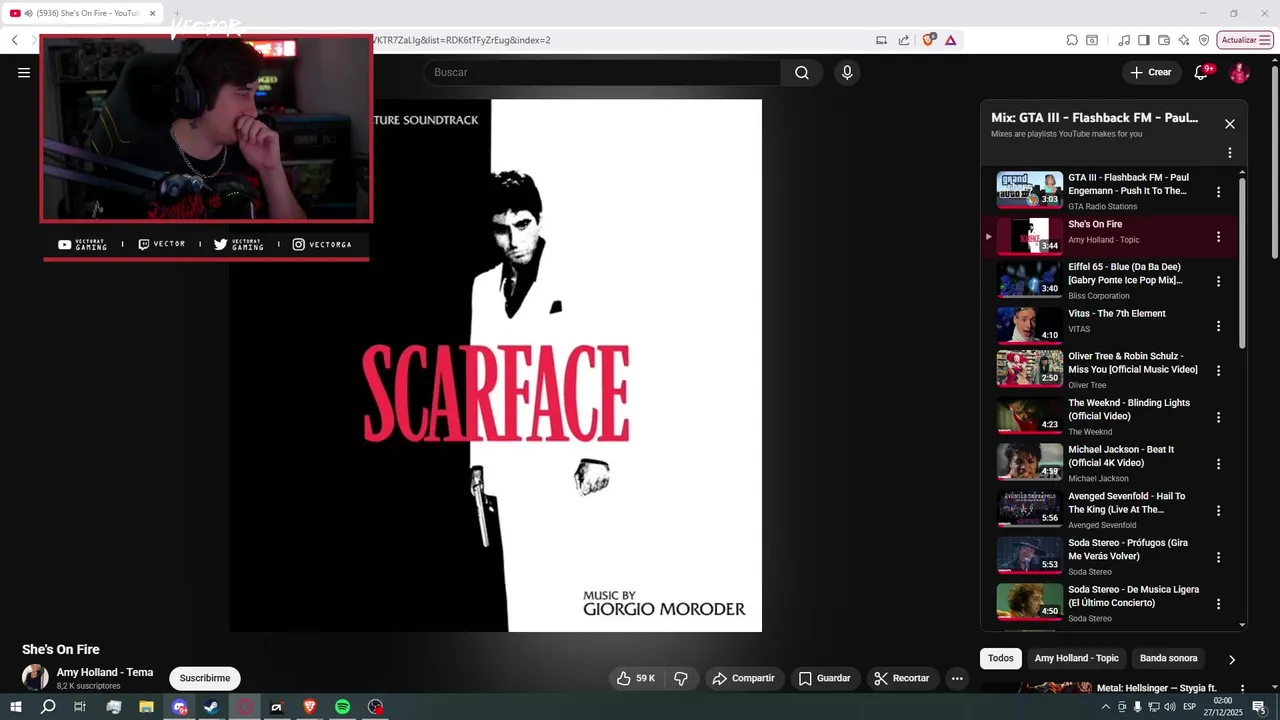Viewport: 1280px width, 720px height.
Task: Open the Brave Wallet icon
Action: point(1163,40)
